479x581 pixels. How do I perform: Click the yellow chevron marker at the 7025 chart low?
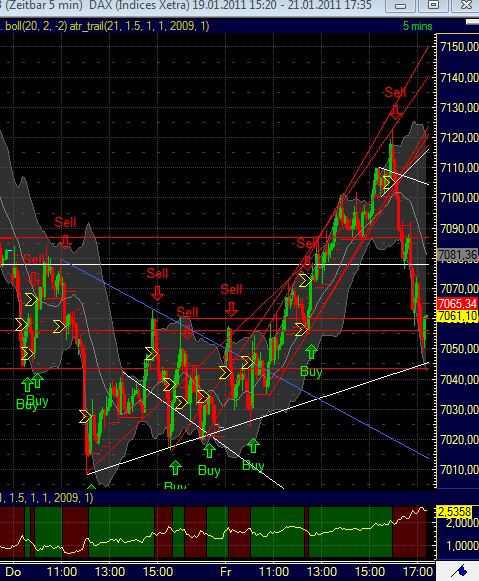[x=85, y=416]
